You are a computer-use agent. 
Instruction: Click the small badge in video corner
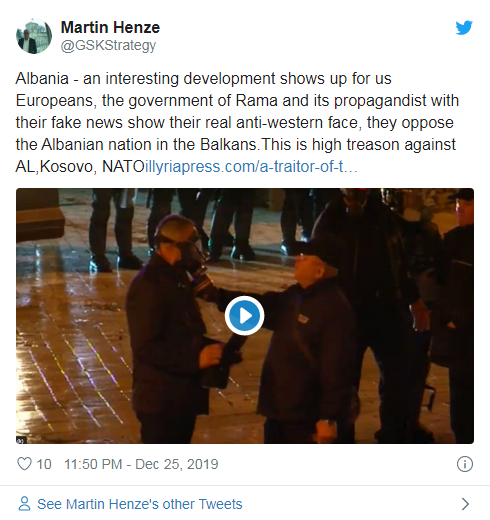point(21,440)
